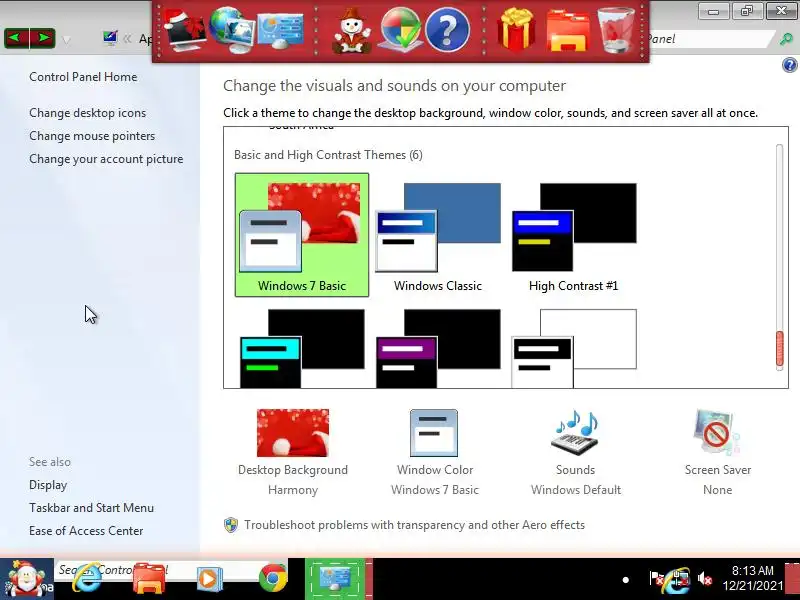Open Windows Media Player from the taskbar
Viewport: 800px width, 600px height.
click(x=209, y=580)
